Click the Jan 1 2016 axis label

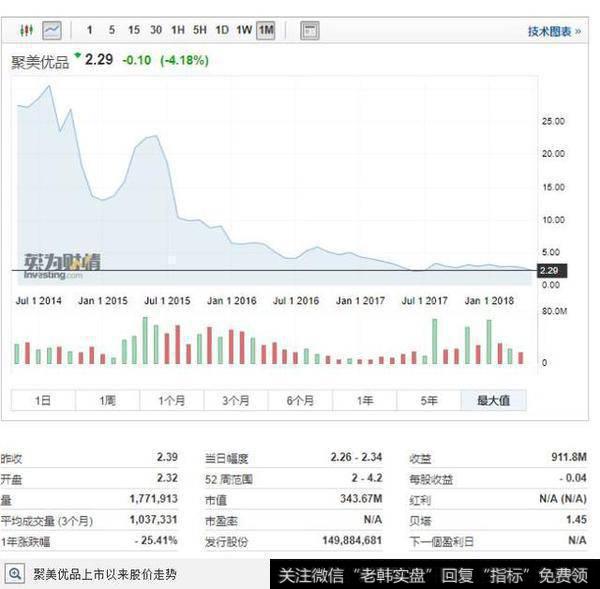(x=232, y=301)
